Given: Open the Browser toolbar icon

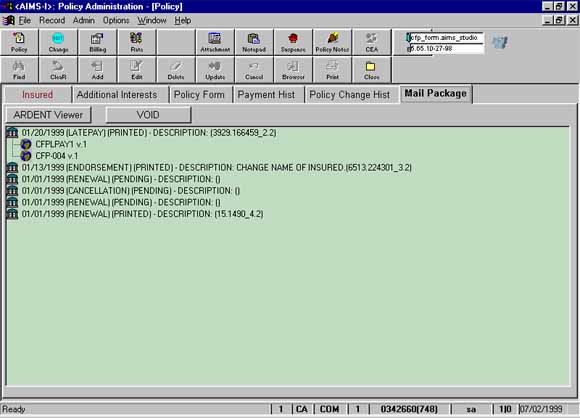Looking at the screenshot, I should coord(293,70).
